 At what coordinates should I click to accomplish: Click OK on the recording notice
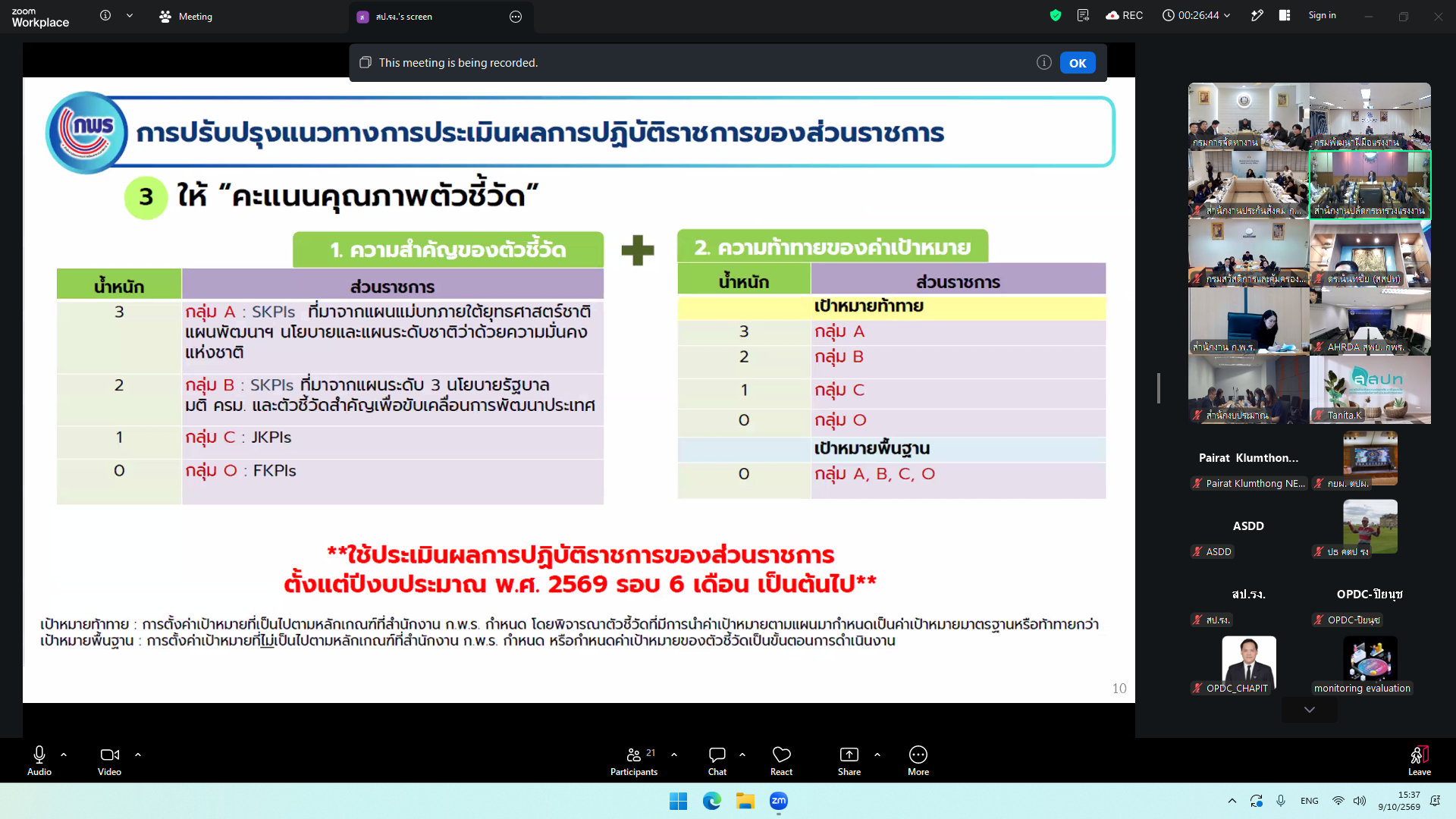[1078, 63]
